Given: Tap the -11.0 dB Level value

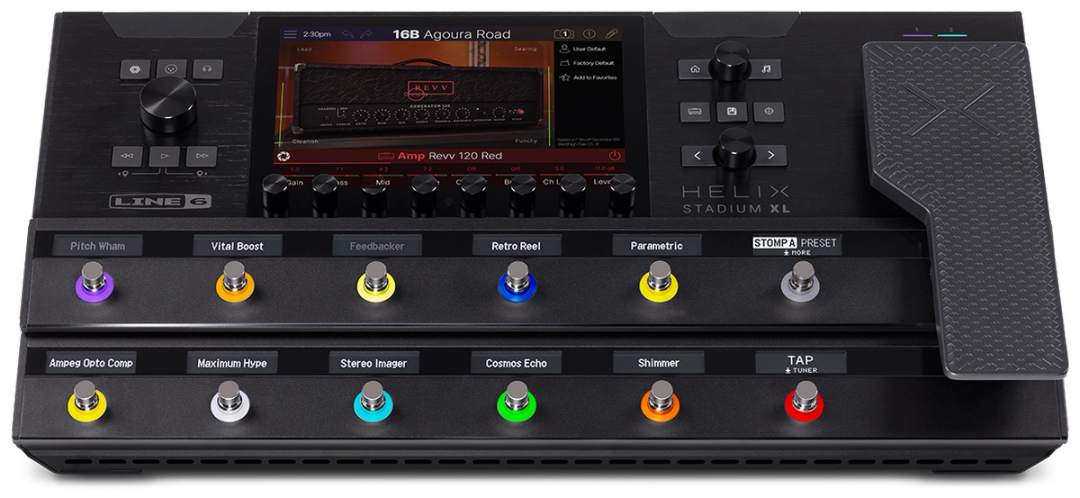Looking at the screenshot, I should (x=605, y=169).
